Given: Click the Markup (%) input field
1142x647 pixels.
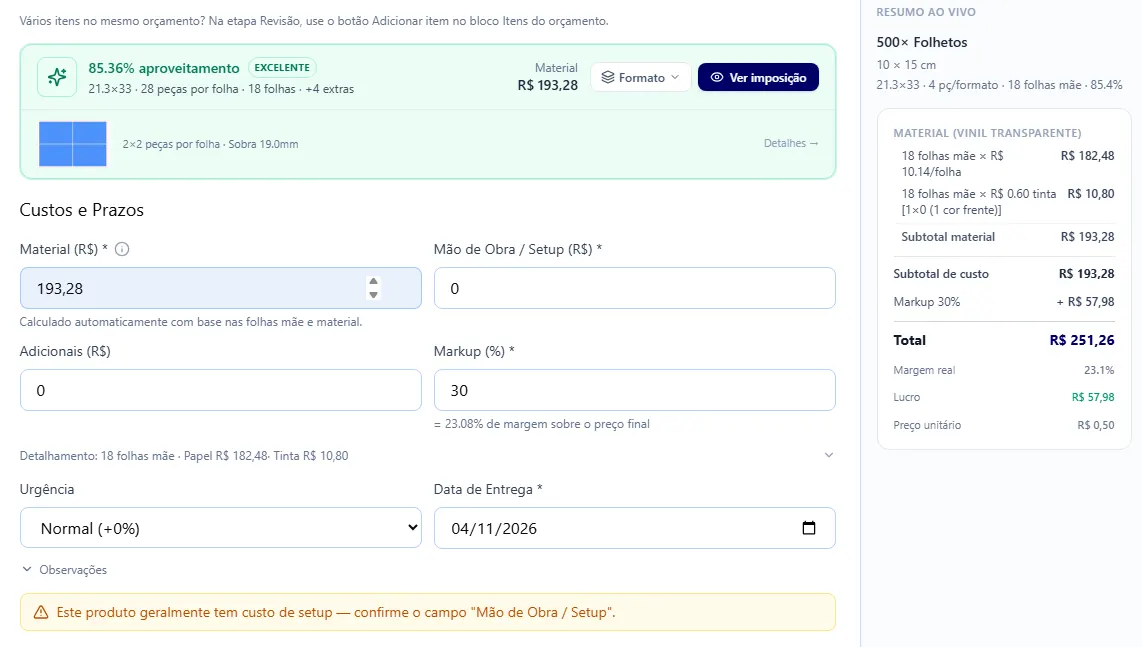Looking at the screenshot, I should click(634, 390).
